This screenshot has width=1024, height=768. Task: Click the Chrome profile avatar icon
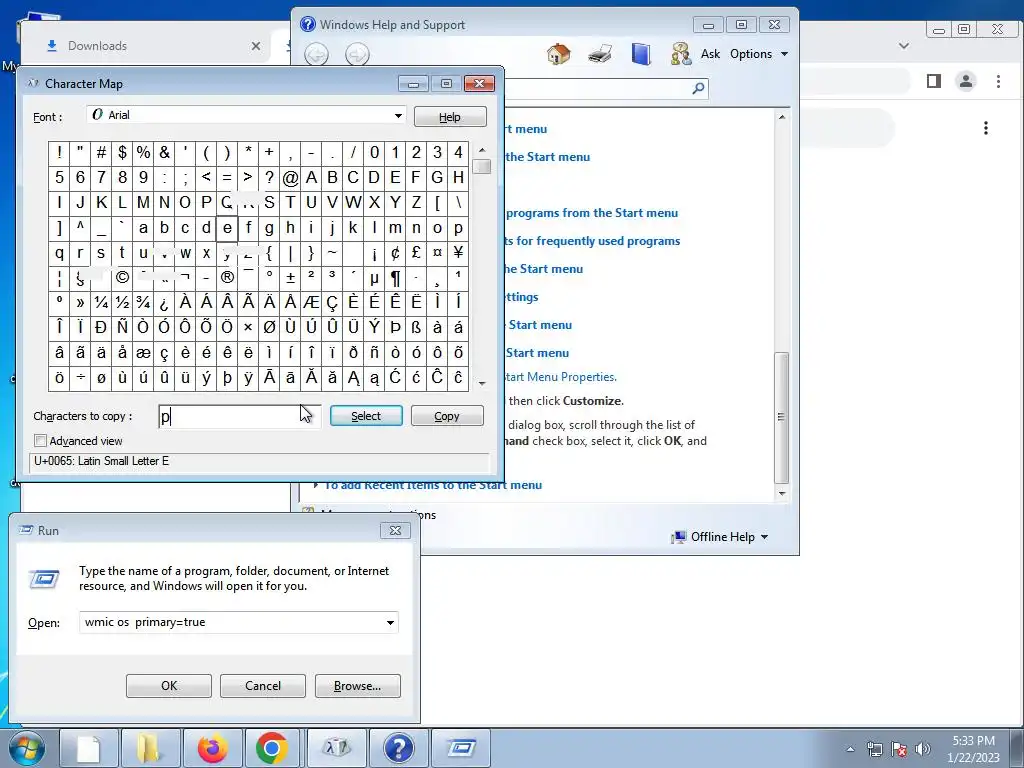[966, 81]
